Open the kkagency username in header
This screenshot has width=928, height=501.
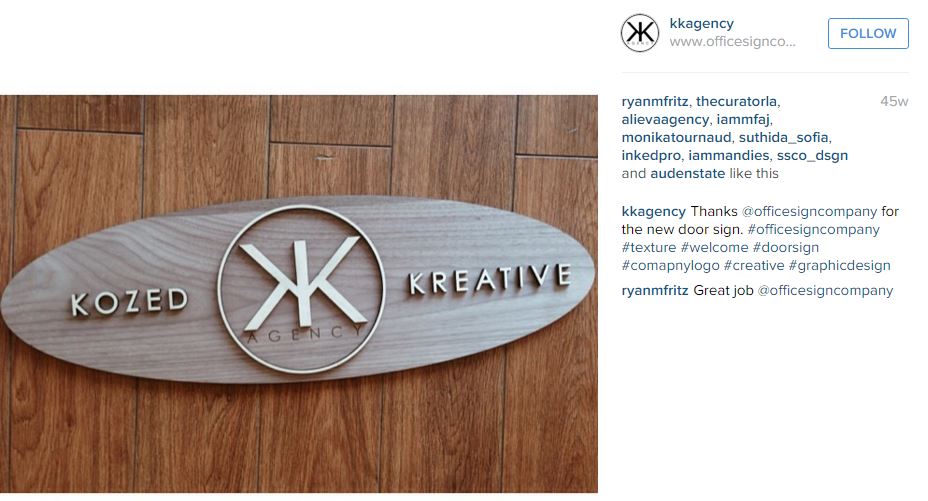pyautogui.click(x=701, y=23)
